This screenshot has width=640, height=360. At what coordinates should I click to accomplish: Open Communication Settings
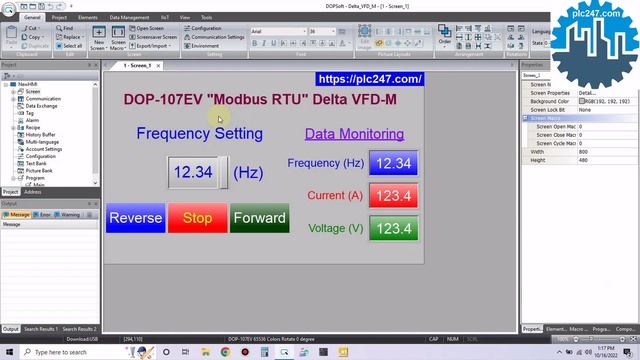click(x=214, y=37)
